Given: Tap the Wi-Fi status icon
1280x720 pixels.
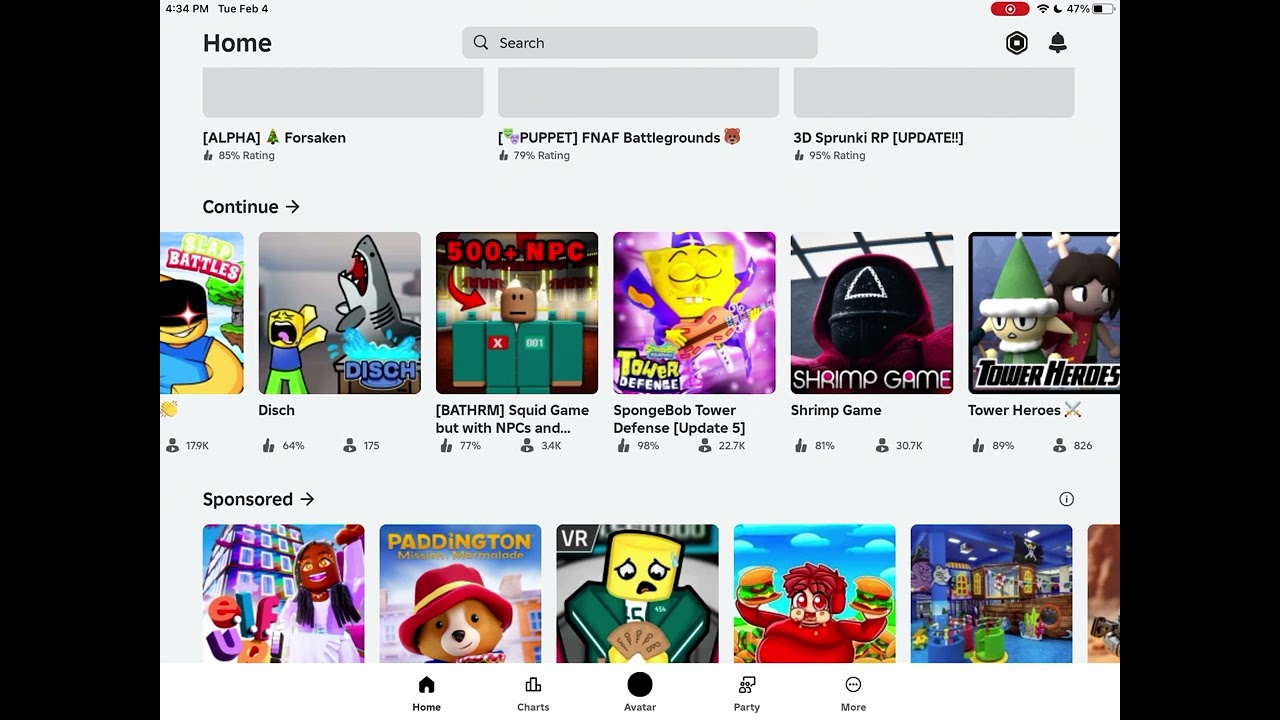Looking at the screenshot, I should click(x=1043, y=9).
